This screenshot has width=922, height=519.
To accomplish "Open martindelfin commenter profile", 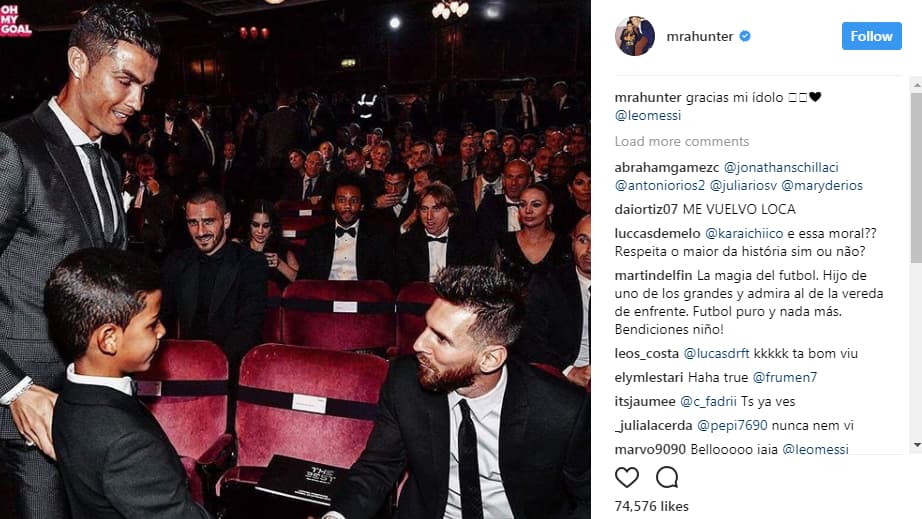I will [x=653, y=276].
